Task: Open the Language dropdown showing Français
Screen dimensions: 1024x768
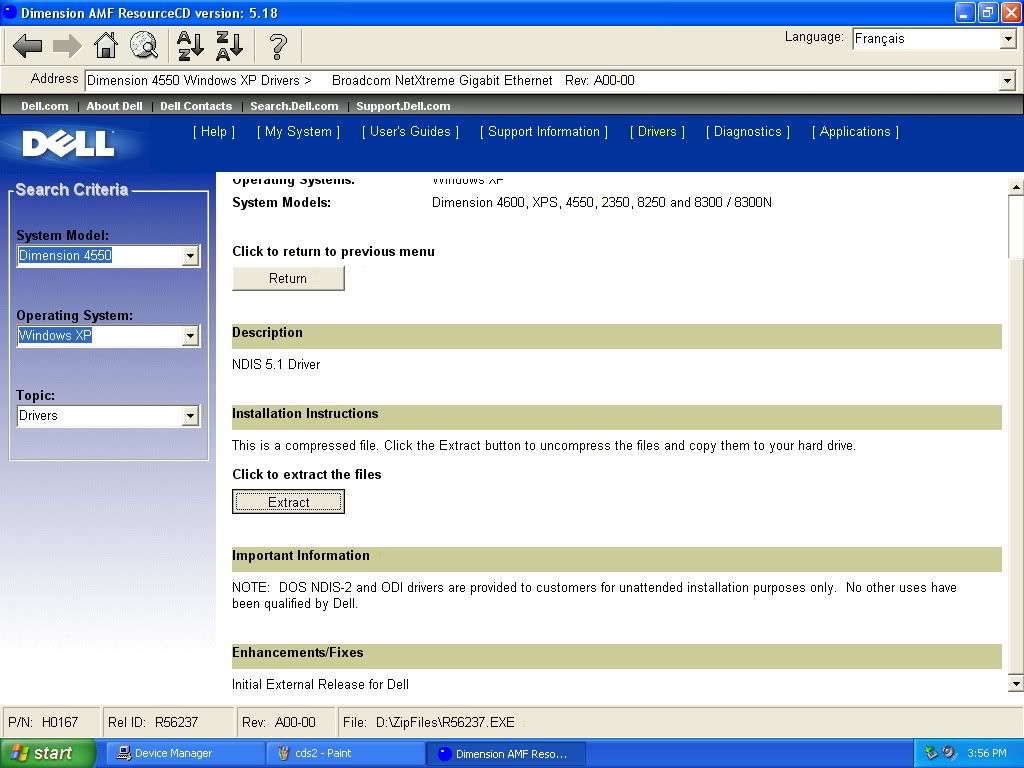Action: (x=934, y=39)
